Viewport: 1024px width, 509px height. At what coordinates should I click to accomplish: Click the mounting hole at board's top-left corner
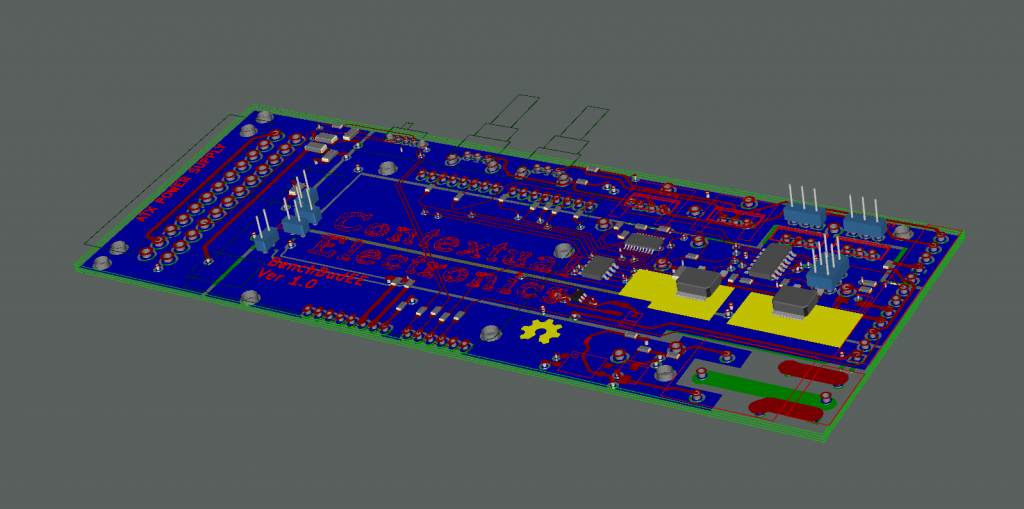click(x=264, y=118)
